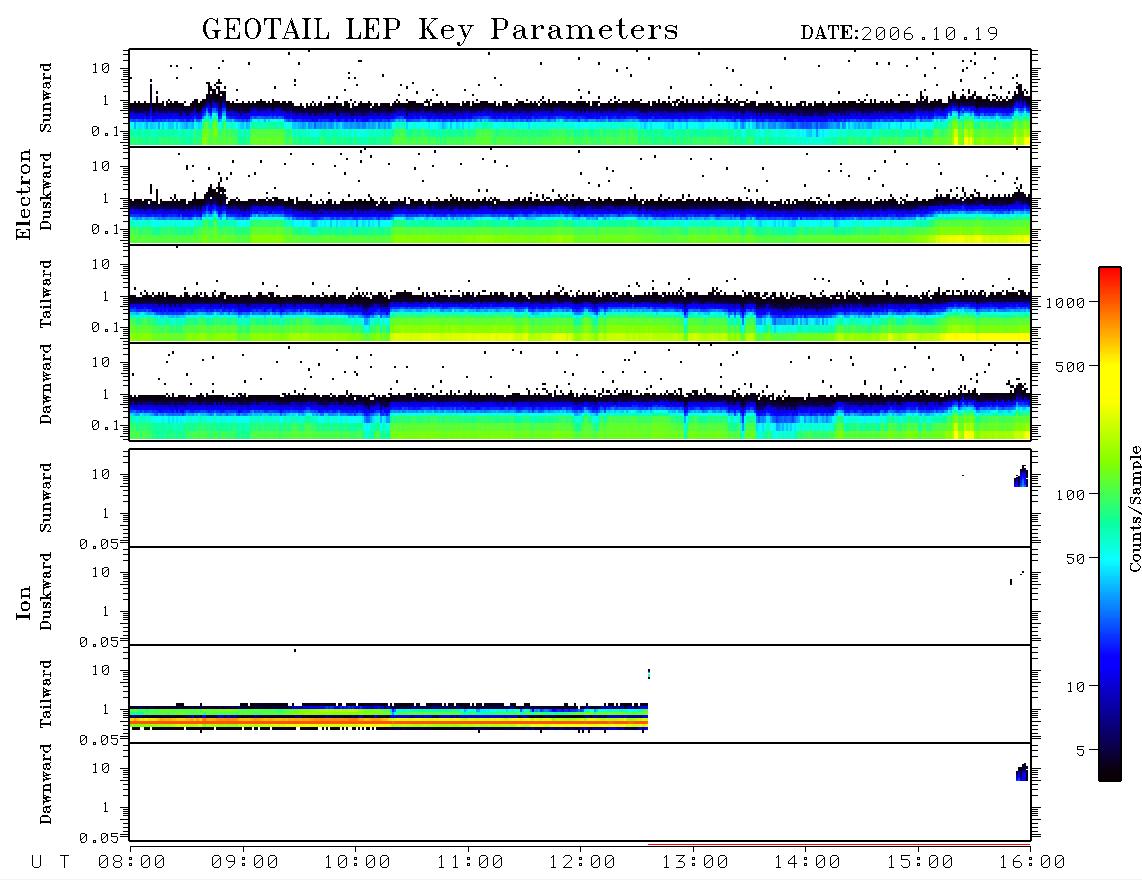Screen dimensions: 1142x880
Task: Click the "Electron" group axis label
Action: [x=24, y=195]
